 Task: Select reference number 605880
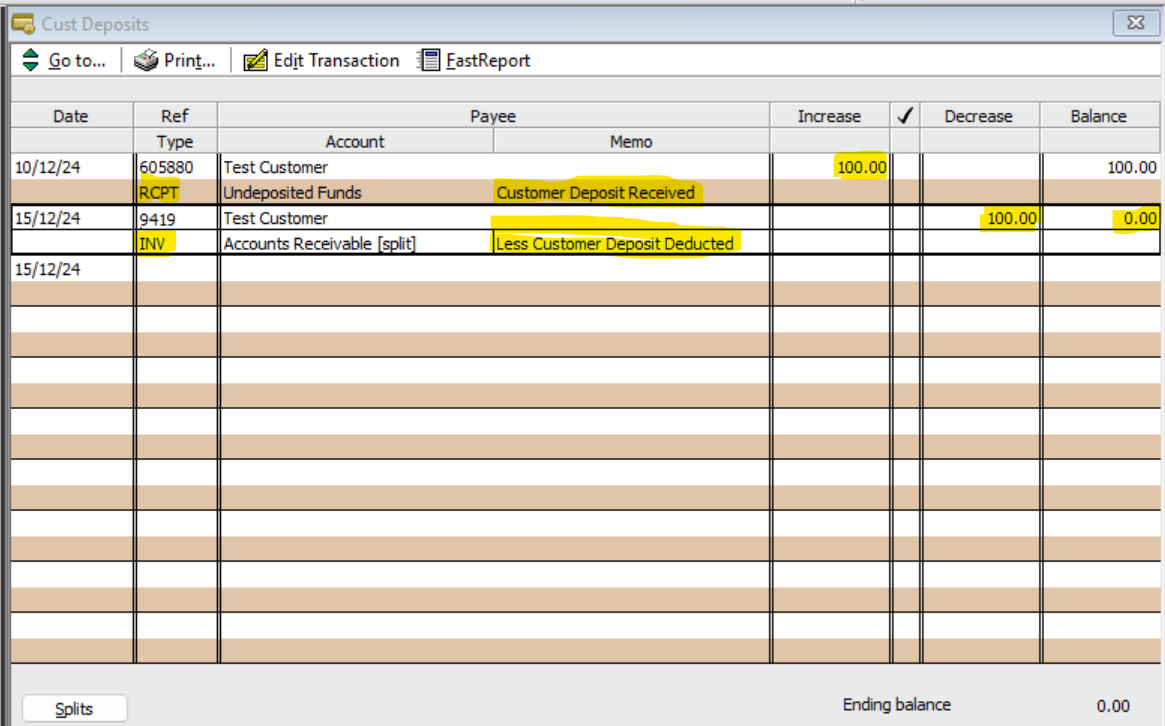(x=166, y=167)
